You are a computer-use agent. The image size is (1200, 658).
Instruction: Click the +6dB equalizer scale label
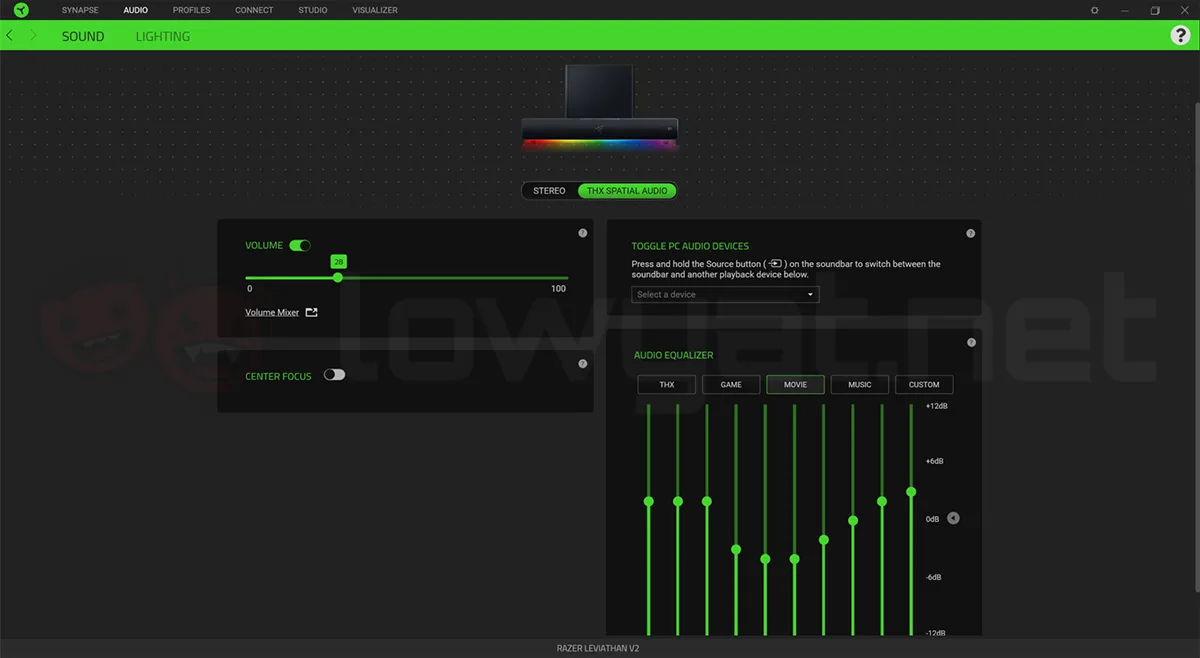click(934, 461)
